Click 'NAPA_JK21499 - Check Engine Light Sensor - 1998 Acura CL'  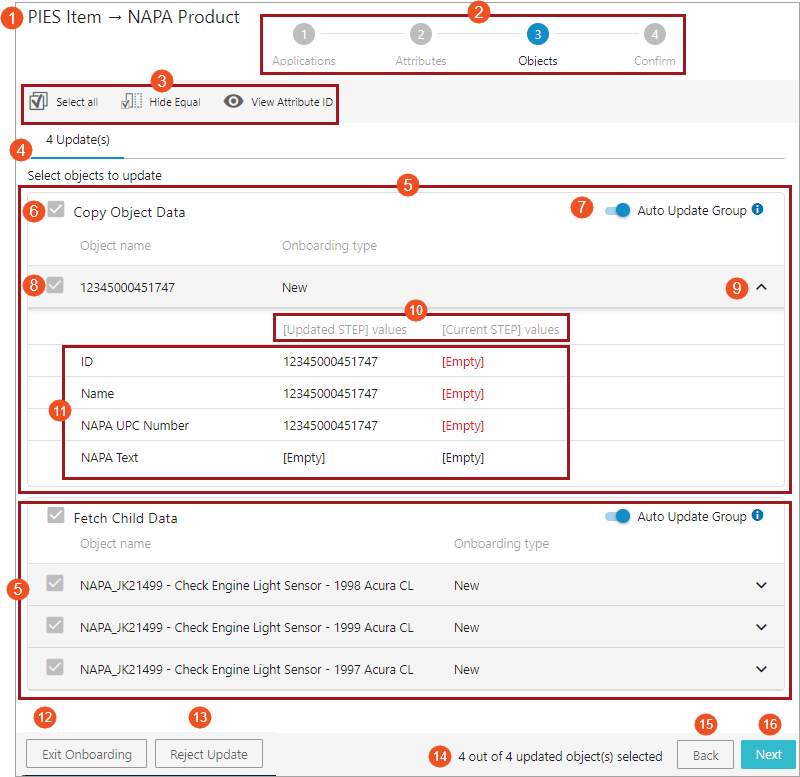point(247,585)
